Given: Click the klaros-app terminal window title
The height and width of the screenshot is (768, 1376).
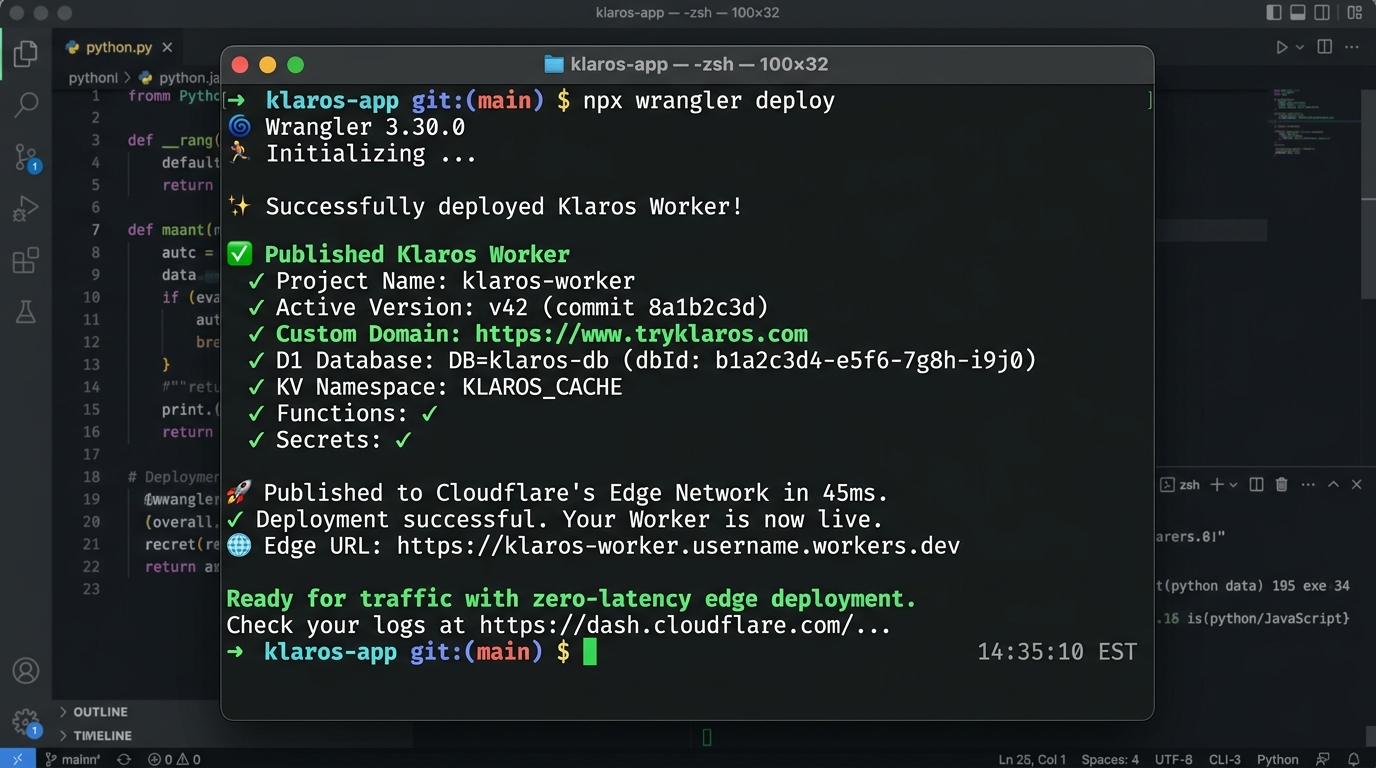Looking at the screenshot, I should [x=686, y=64].
